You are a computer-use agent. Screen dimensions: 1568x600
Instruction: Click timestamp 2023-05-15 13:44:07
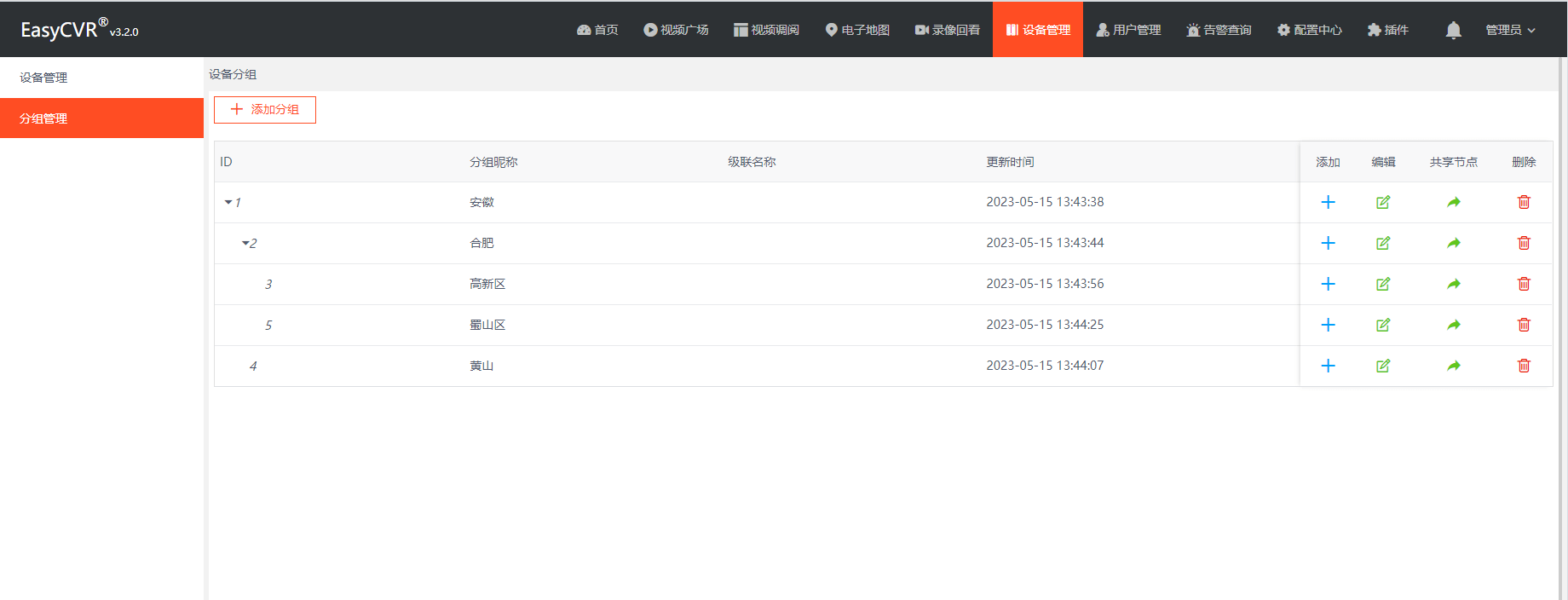1045,366
